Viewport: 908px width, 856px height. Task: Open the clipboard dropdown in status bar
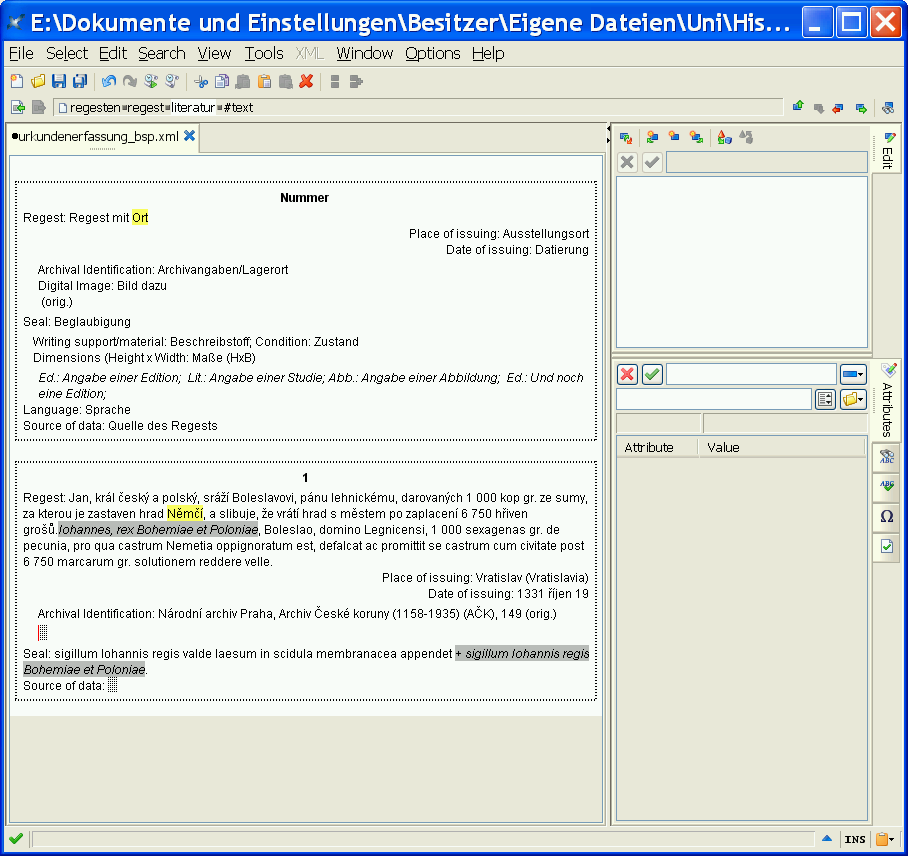[x=885, y=839]
